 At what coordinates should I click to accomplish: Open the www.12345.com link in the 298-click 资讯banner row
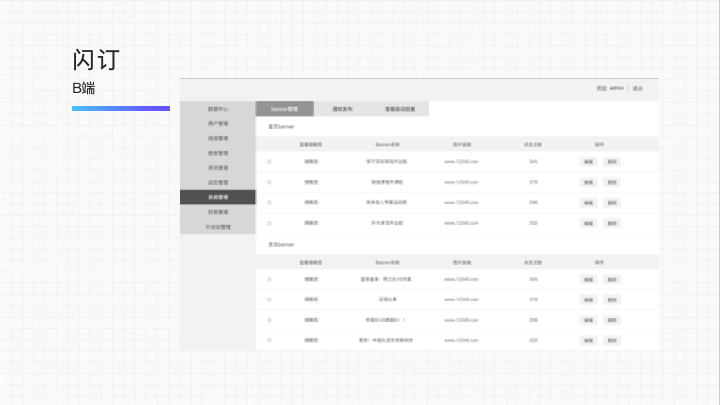tap(461, 320)
